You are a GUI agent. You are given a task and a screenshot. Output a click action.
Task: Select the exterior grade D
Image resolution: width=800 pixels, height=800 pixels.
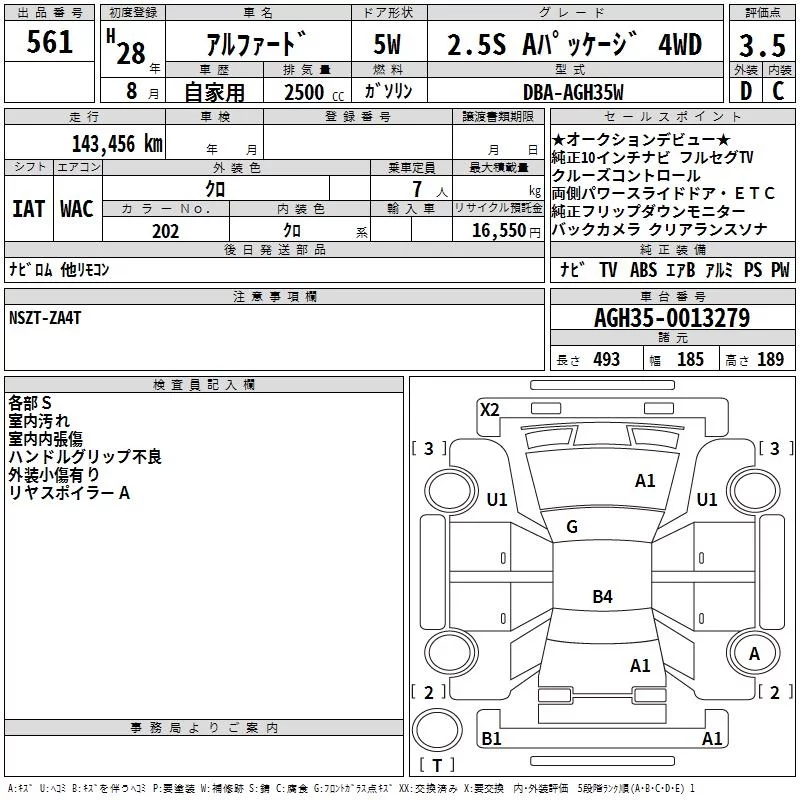pyautogui.click(x=745, y=91)
